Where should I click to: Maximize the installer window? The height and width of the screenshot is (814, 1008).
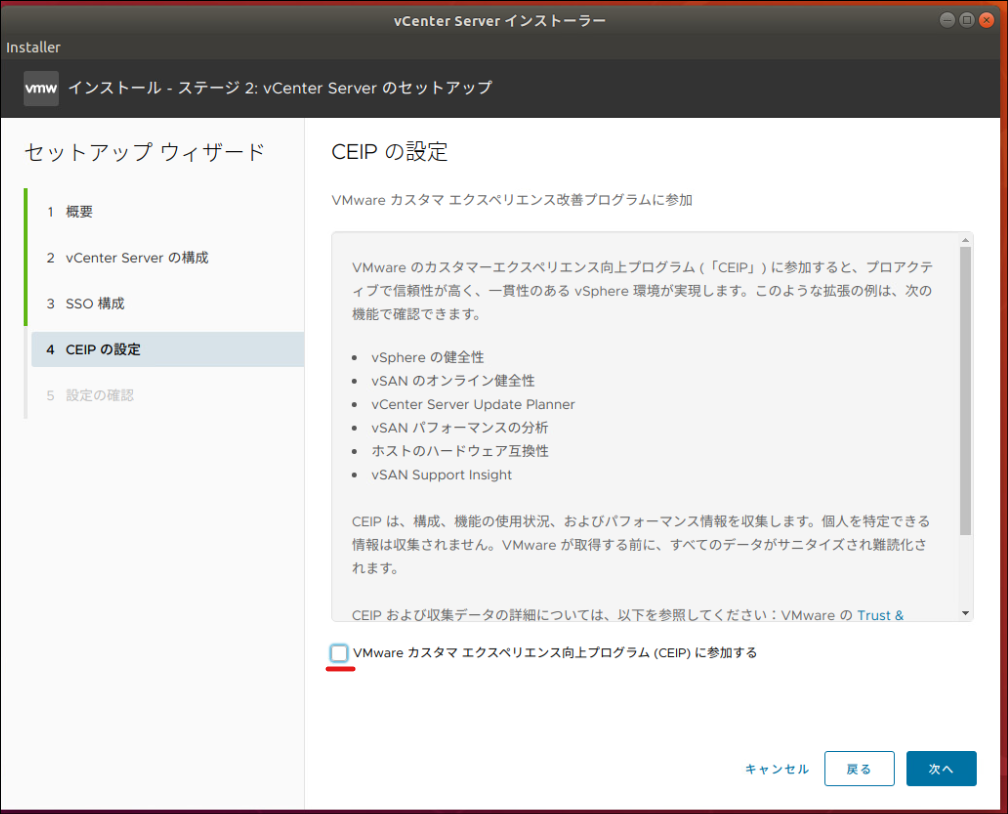click(x=966, y=20)
